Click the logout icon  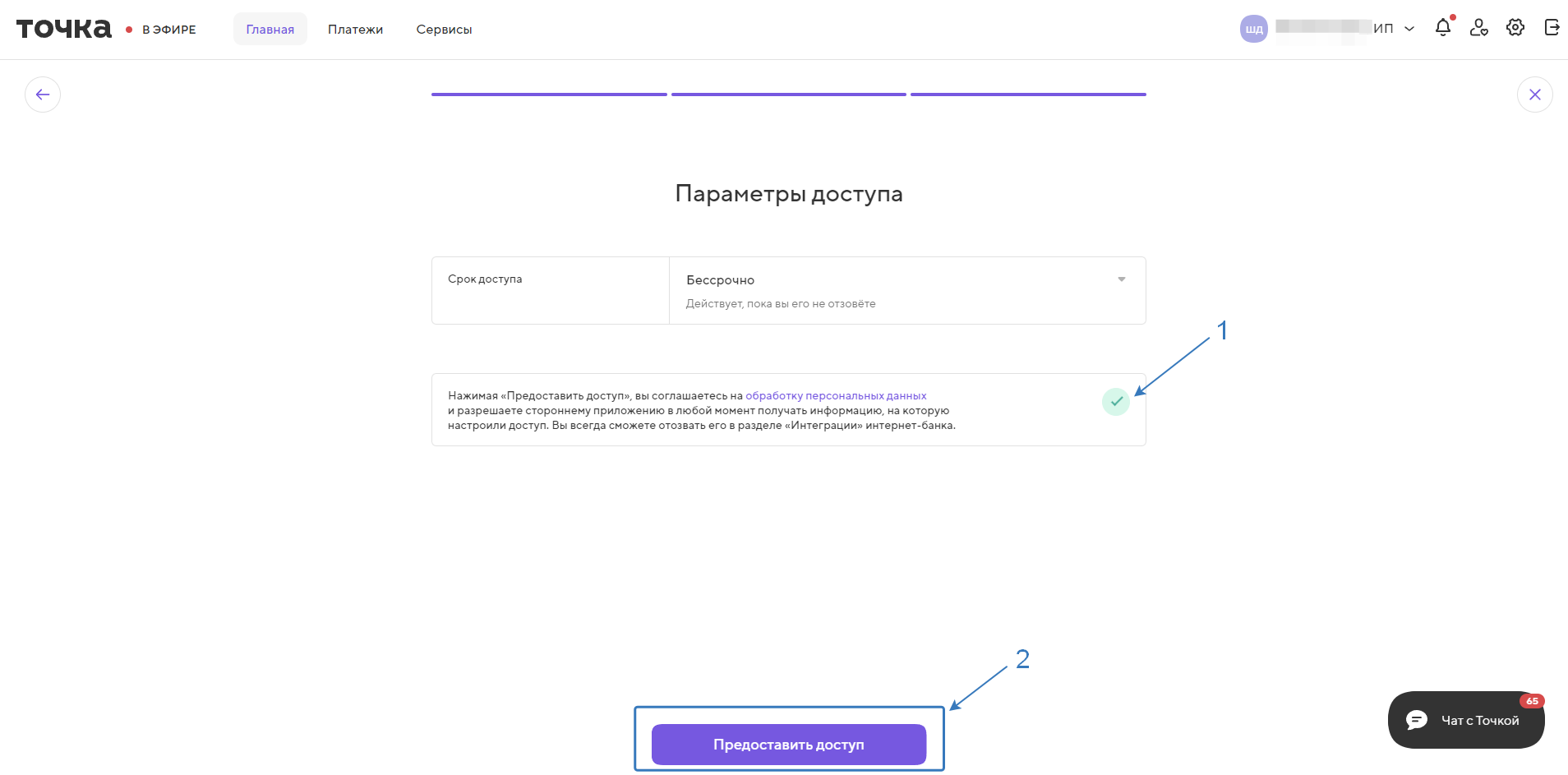(x=1552, y=28)
